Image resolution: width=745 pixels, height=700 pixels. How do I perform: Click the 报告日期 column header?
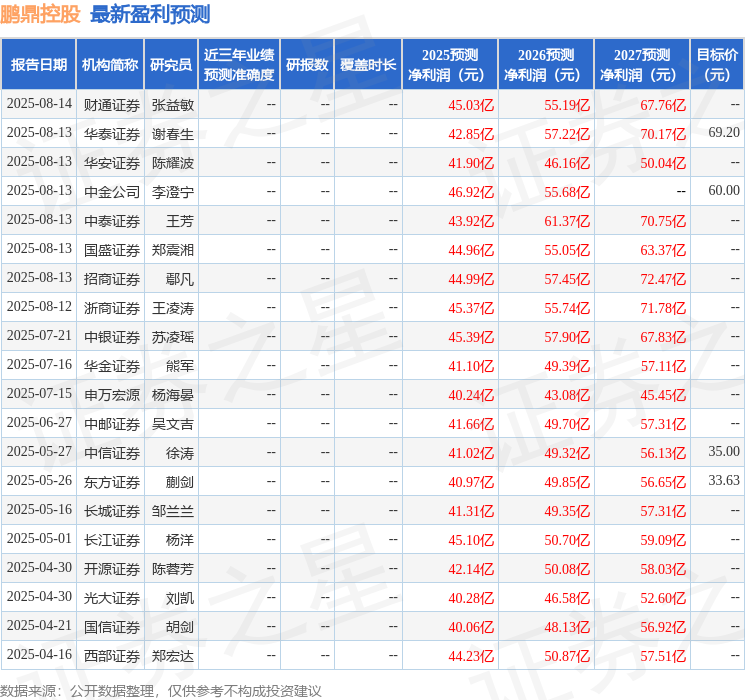[x=38, y=65]
